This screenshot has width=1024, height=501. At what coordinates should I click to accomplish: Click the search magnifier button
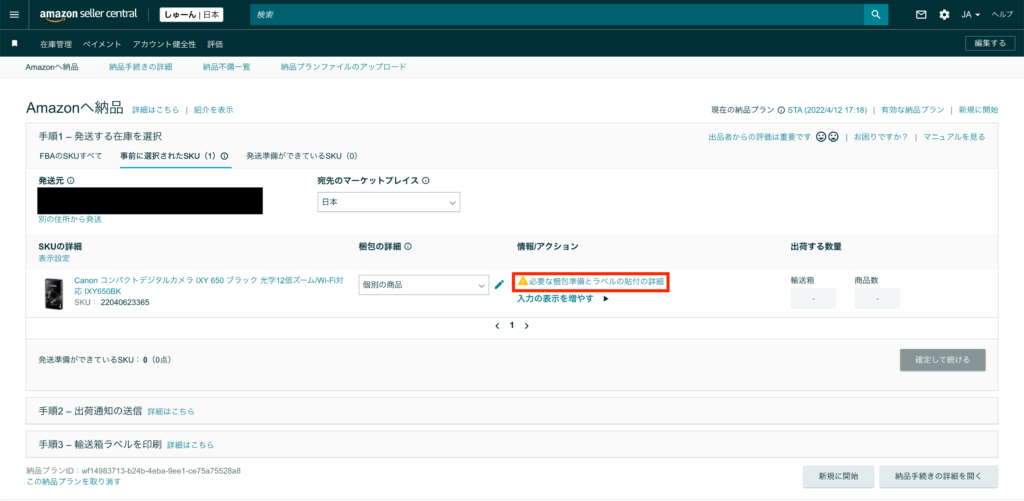point(876,14)
